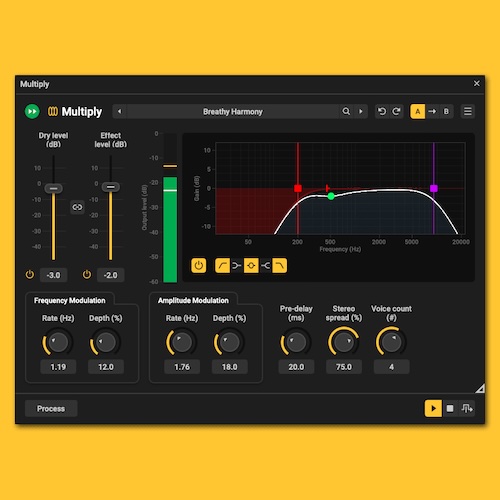This screenshot has width=500, height=500.
Task: Switch to the B settings slot
Action: 446,111
